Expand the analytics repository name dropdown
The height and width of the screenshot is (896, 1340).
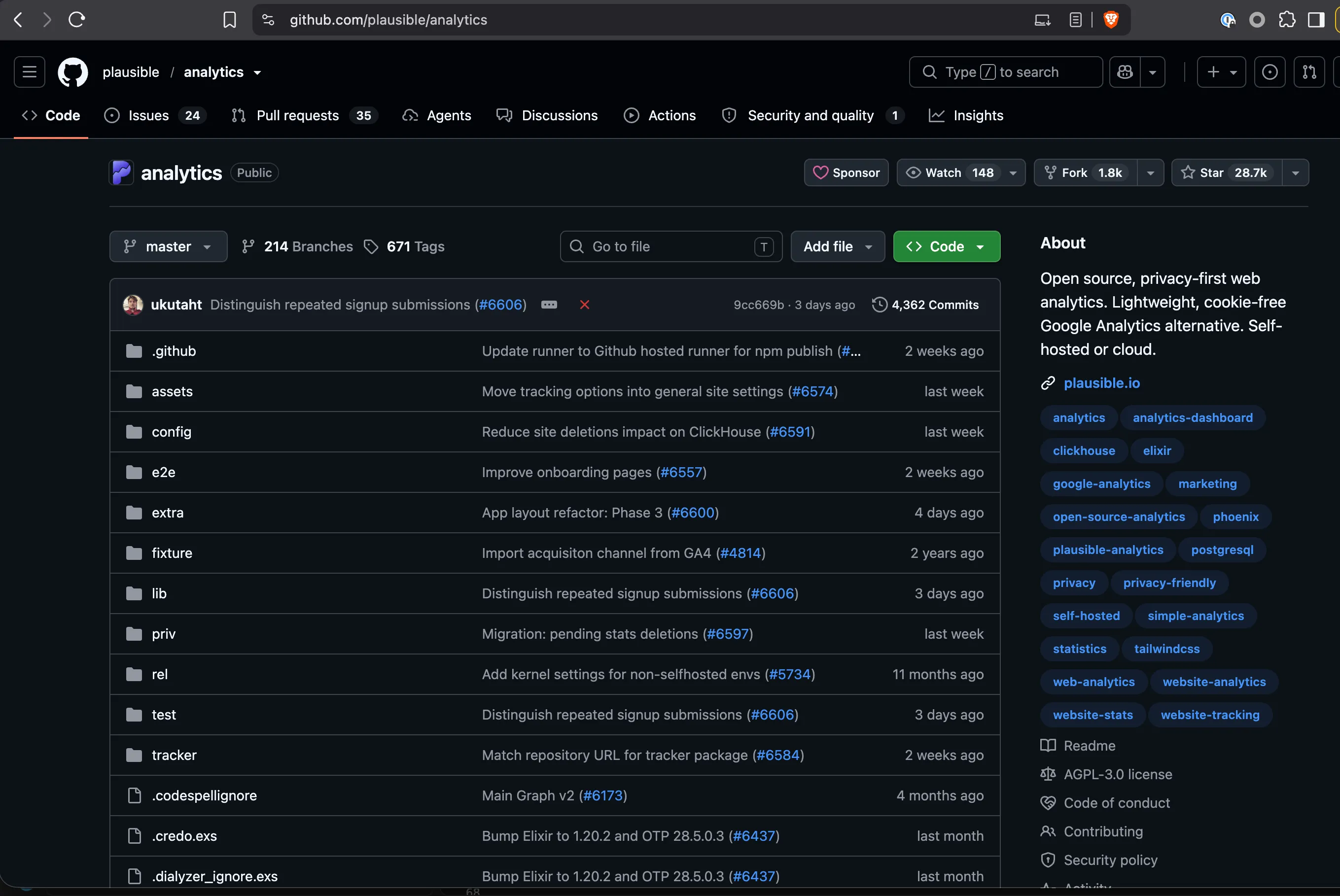pos(257,72)
